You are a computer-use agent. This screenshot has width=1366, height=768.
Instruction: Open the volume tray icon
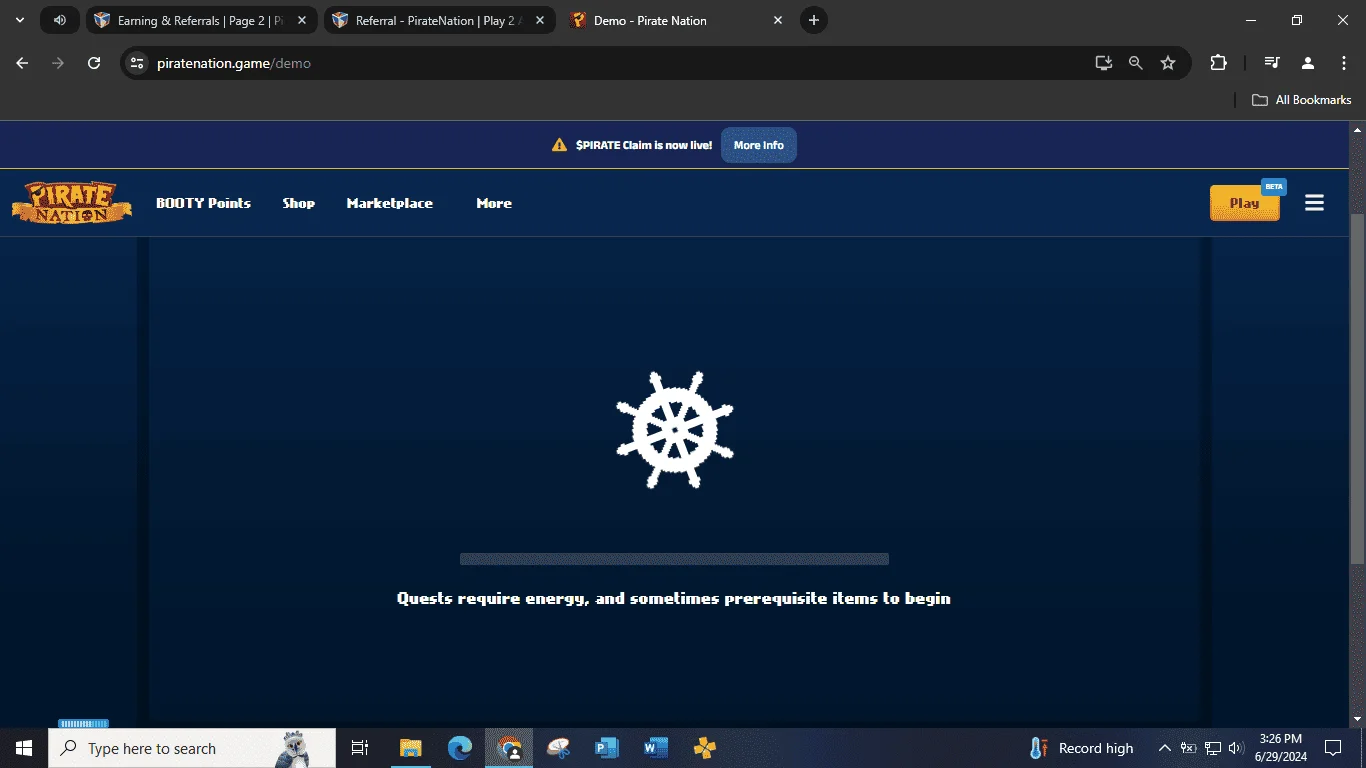(x=1236, y=748)
